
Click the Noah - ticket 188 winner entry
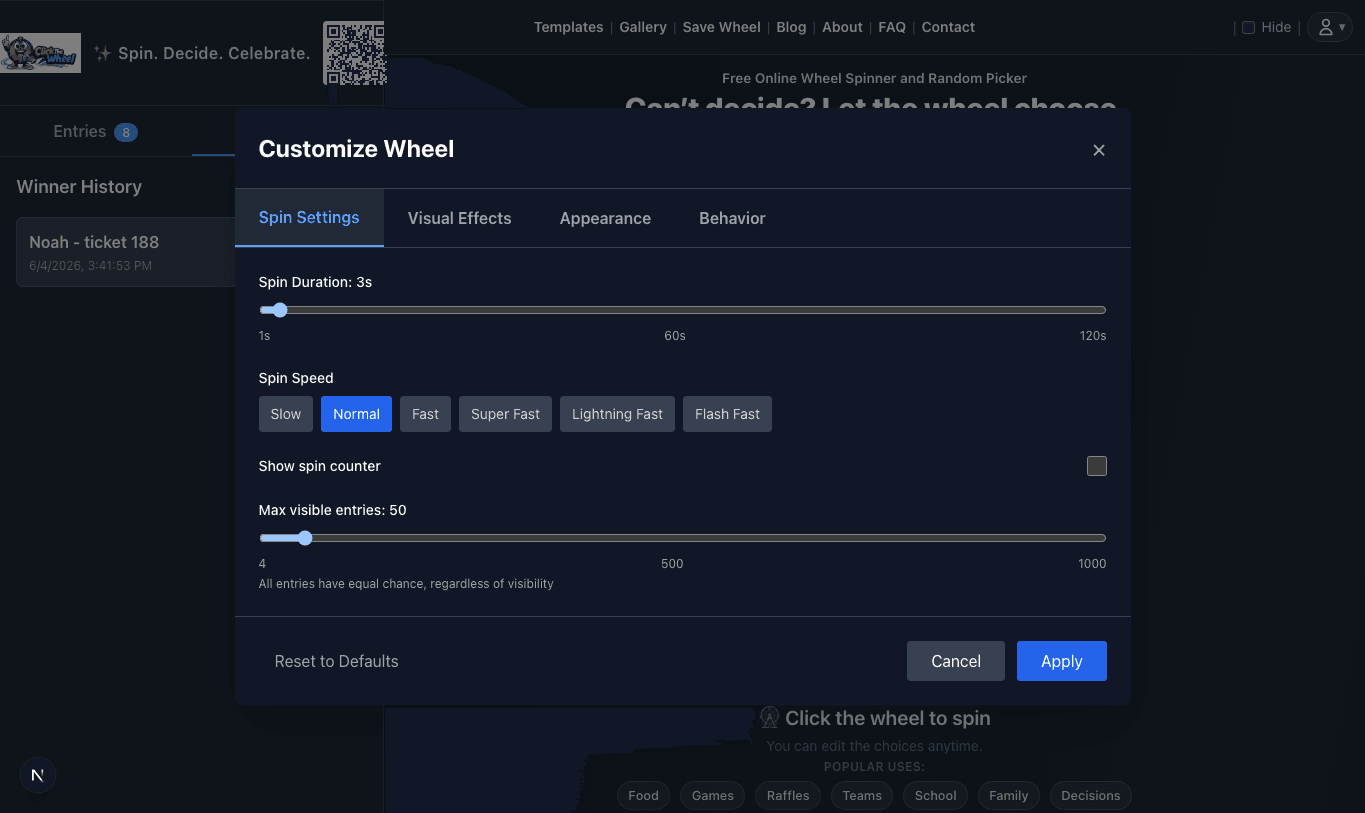tap(126, 252)
